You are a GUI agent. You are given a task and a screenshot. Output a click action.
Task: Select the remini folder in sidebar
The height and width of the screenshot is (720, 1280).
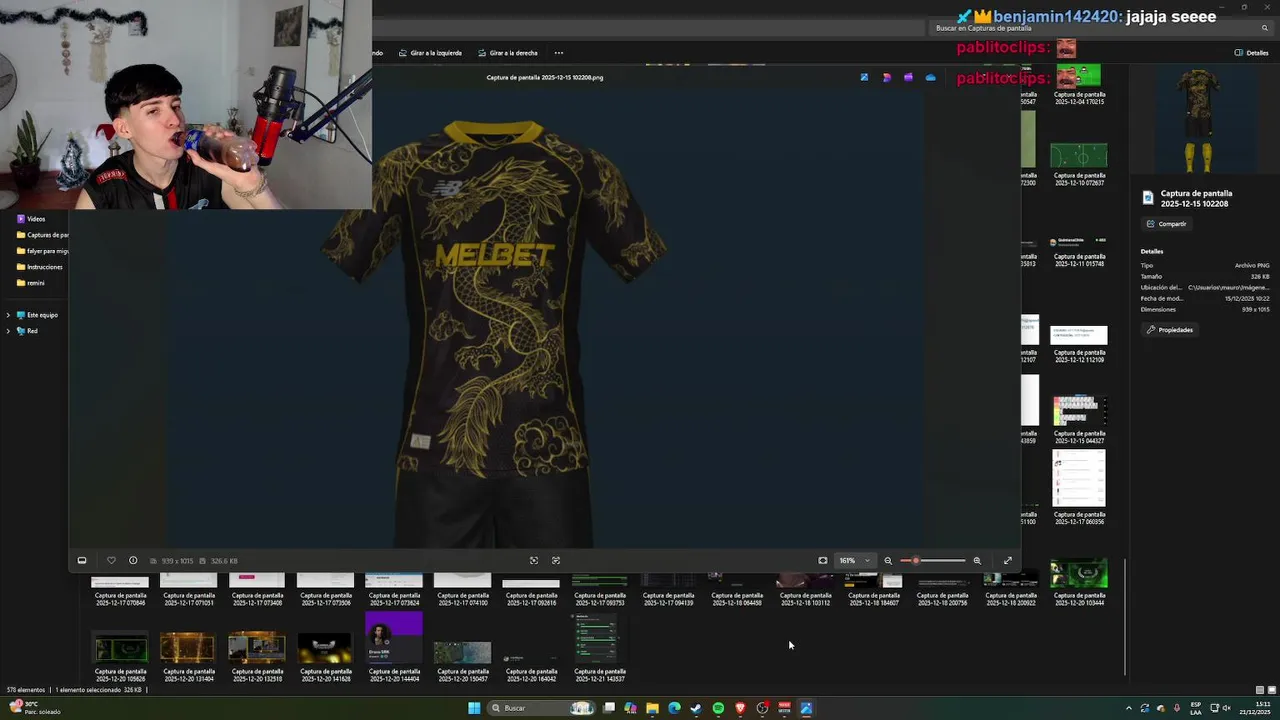[x=32, y=283]
